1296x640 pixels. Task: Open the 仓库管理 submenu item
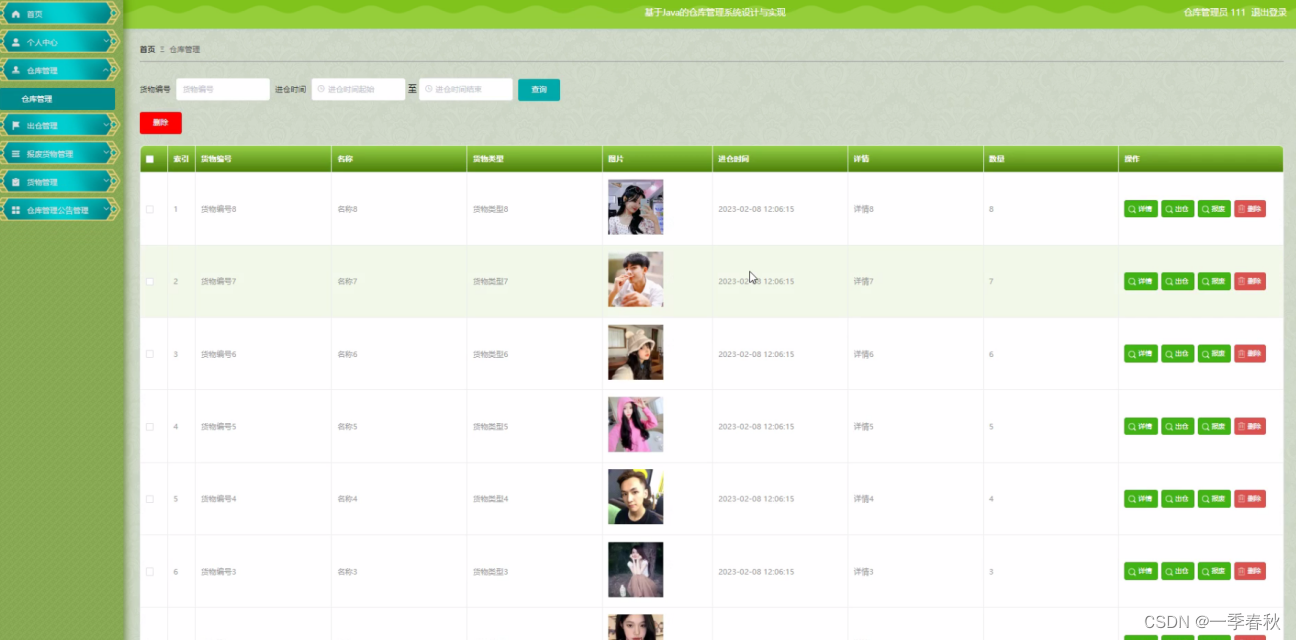[58, 99]
